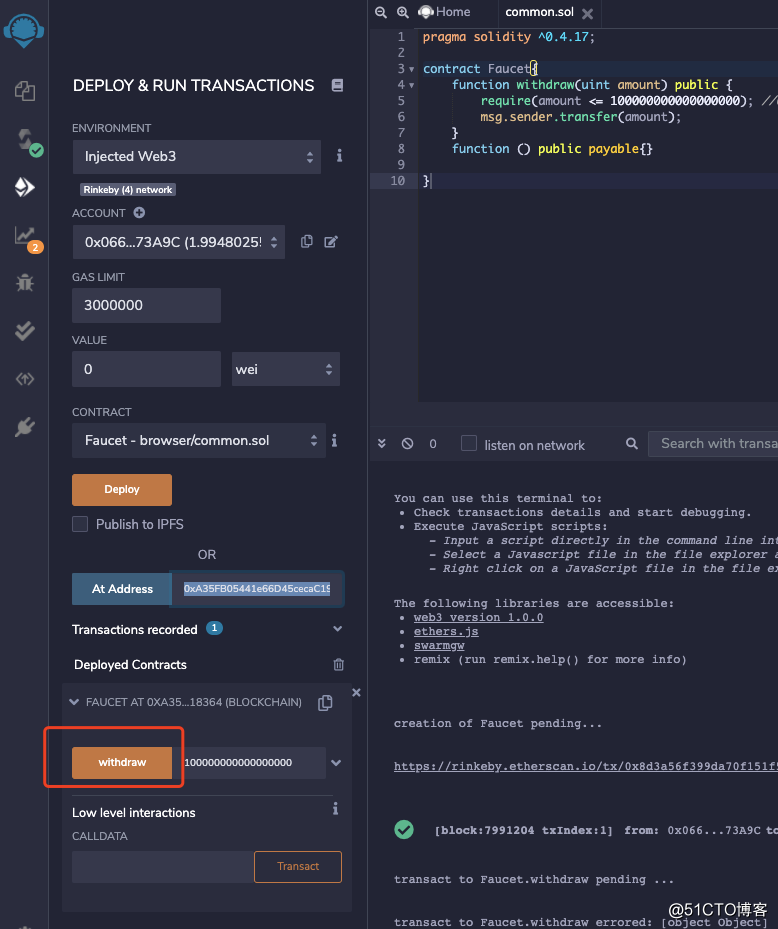
Task: Click pending transactions count 0
Action: tap(433, 444)
